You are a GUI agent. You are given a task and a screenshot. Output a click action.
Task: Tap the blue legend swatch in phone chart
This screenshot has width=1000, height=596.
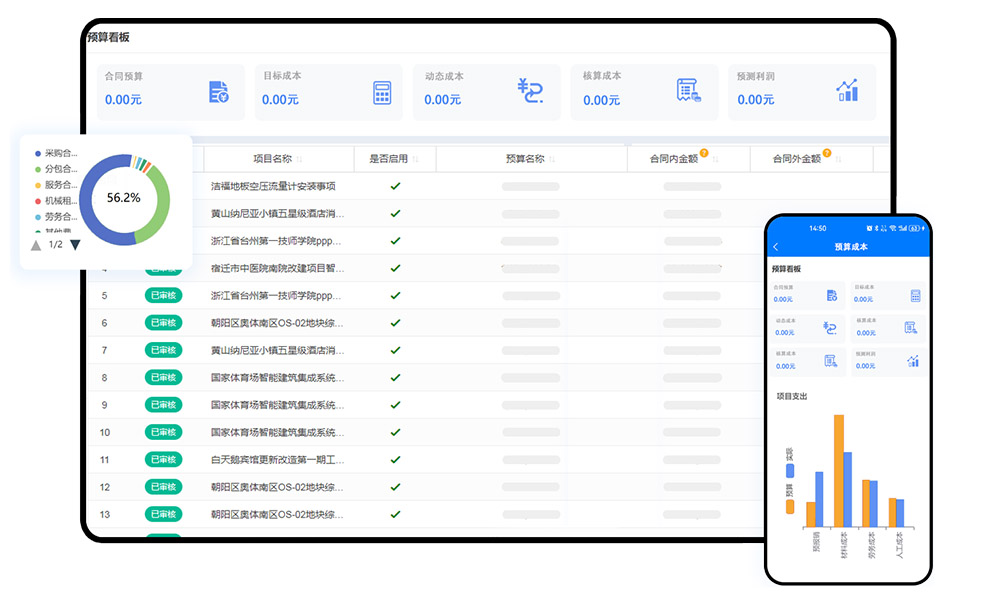tap(790, 471)
